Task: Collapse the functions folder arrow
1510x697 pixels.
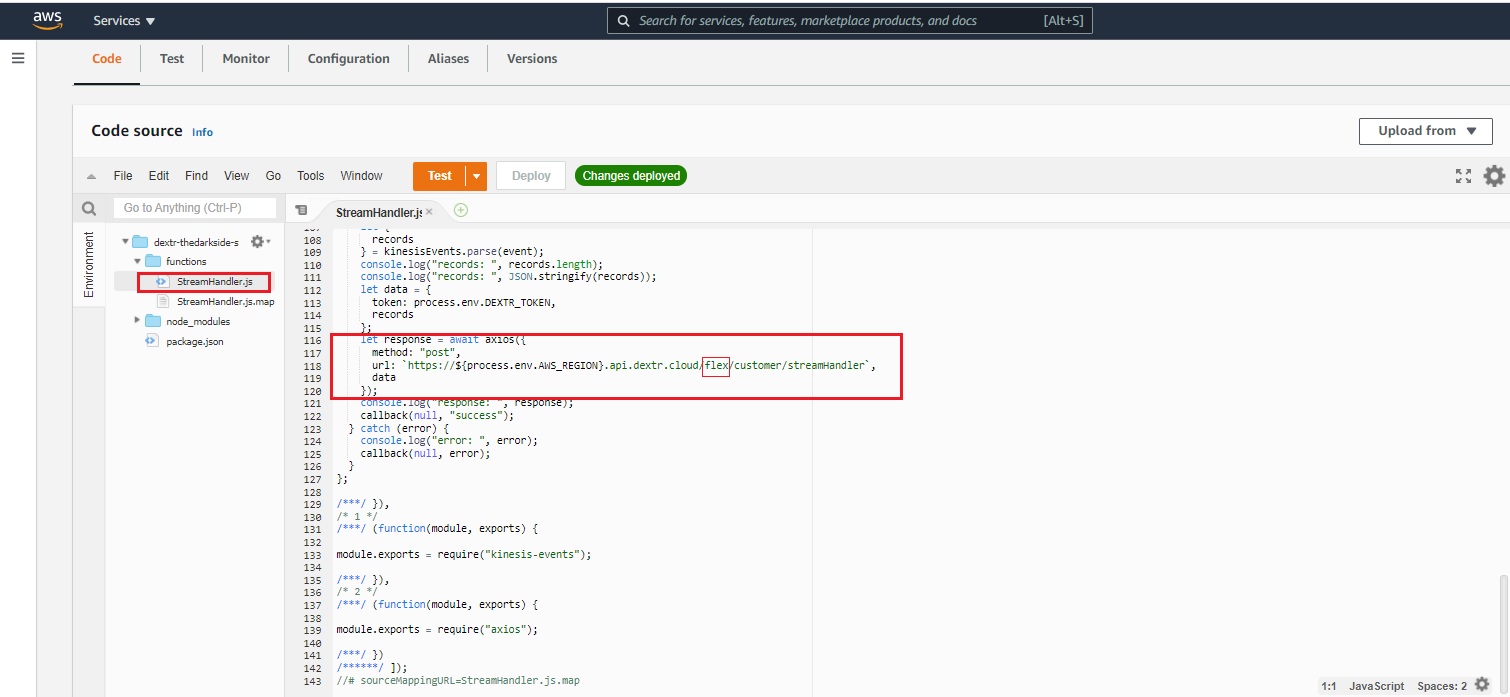Action: 138,262
